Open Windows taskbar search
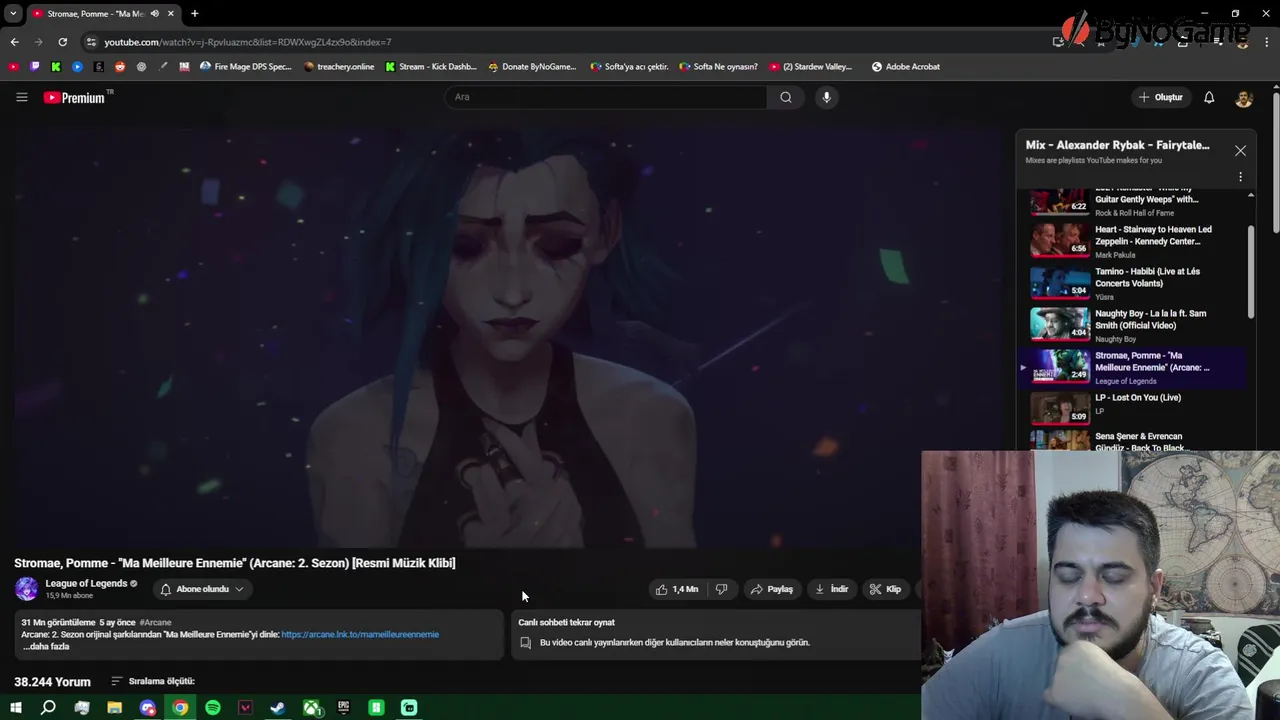 pyautogui.click(x=48, y=708)
